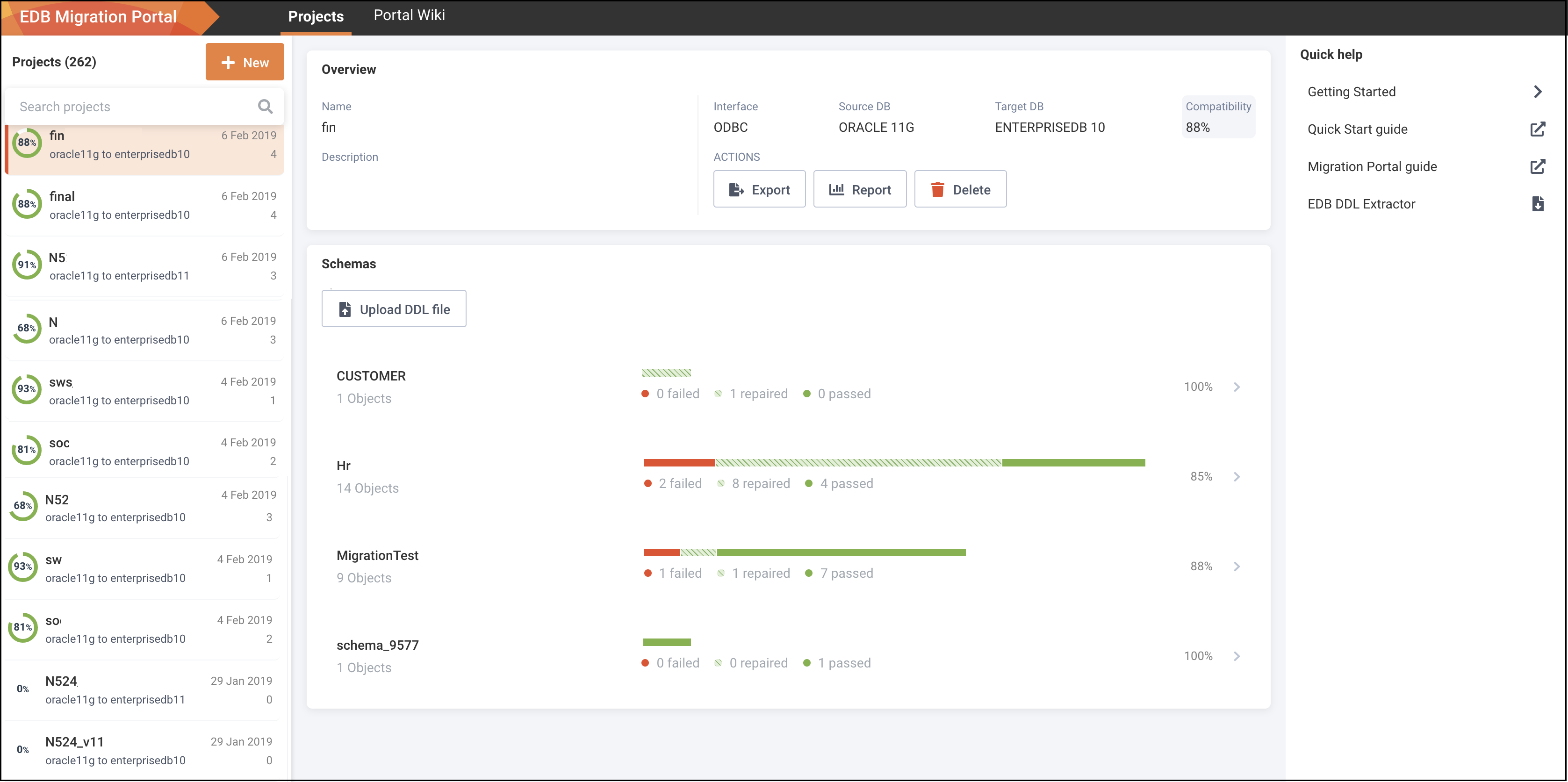Click the MigrationTest schema progress bar

(805, 552)
